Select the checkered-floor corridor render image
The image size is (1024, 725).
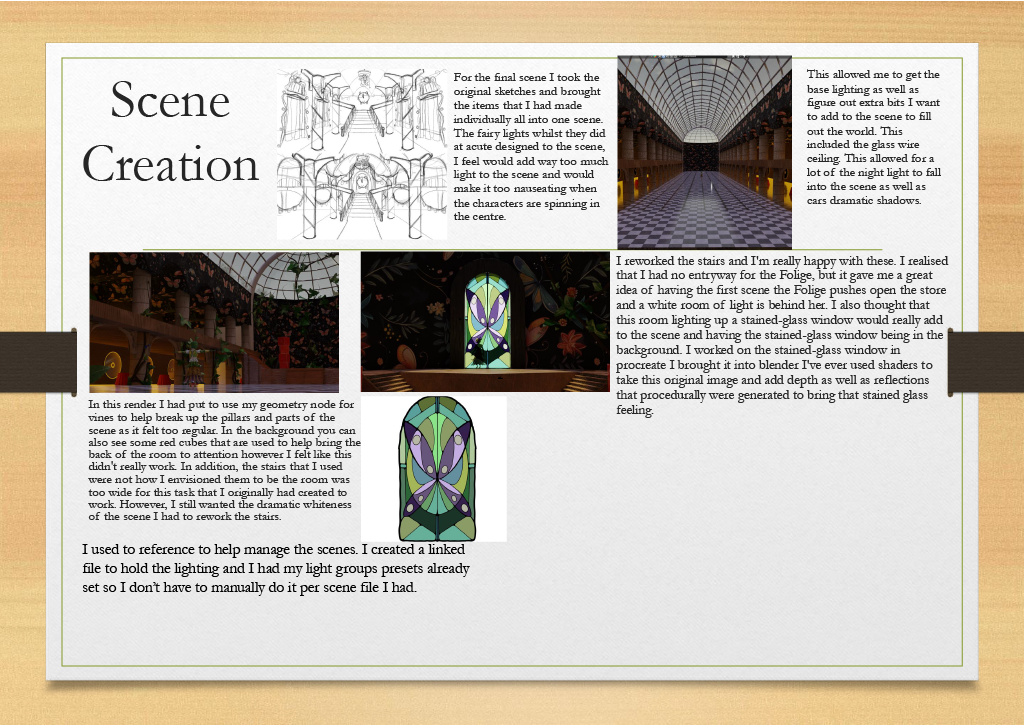pyautogui.click(x=704, y=152)
